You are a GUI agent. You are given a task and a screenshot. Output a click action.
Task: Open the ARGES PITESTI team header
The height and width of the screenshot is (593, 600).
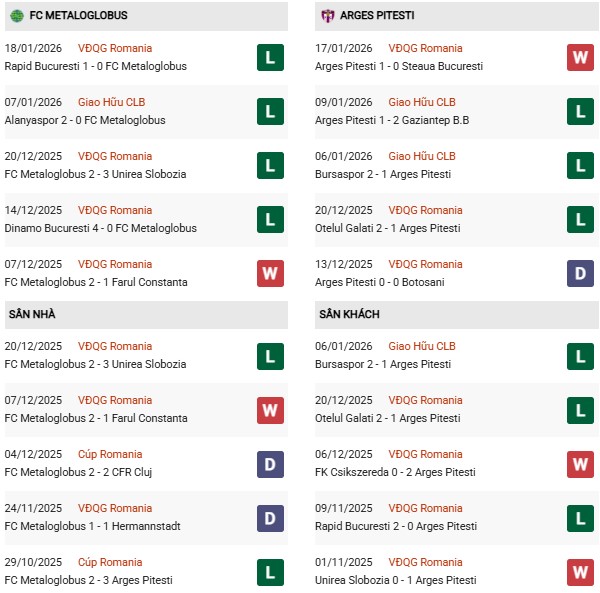click(377, 16)
